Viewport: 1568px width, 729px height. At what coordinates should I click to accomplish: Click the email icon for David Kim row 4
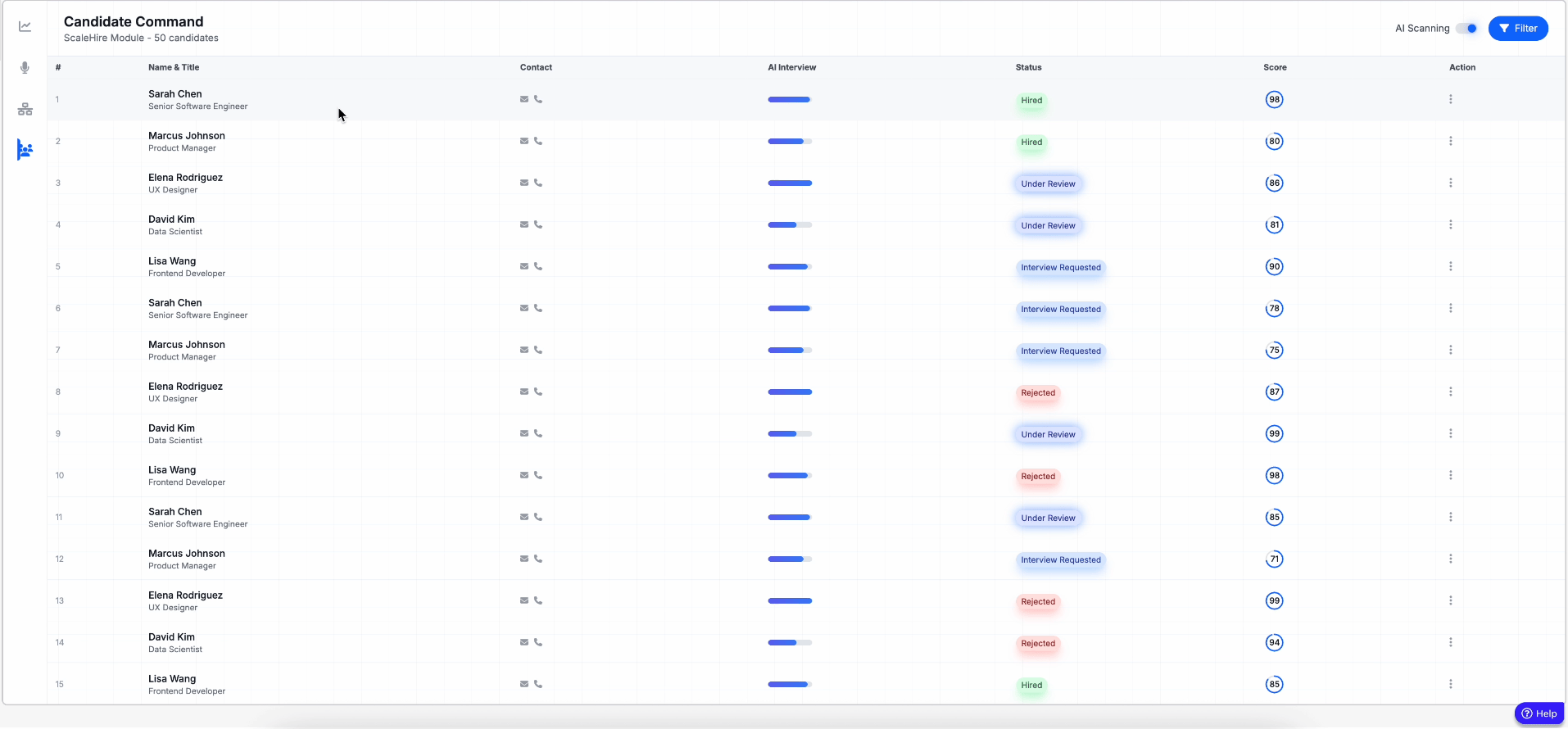pos(524,224)
